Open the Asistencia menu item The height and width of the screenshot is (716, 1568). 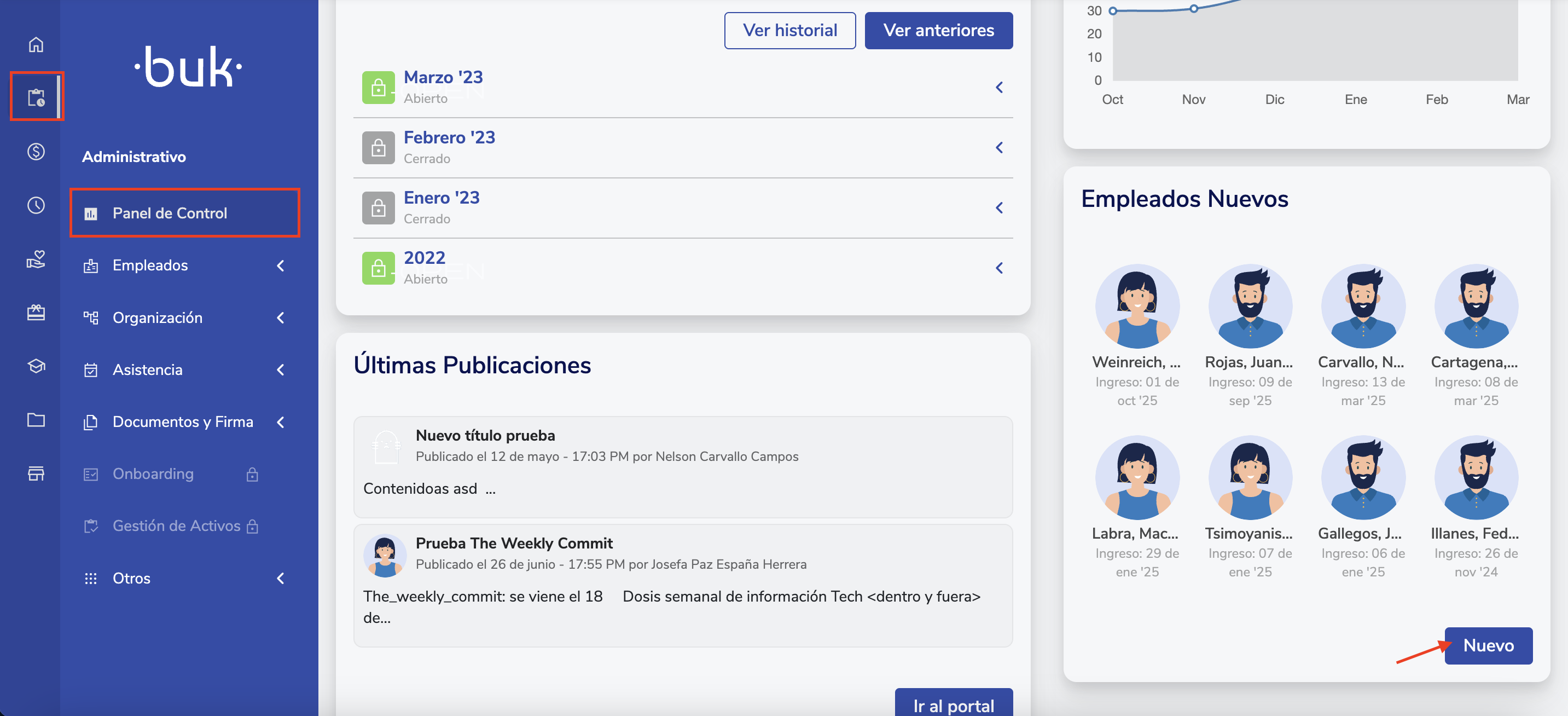(x=147, y=369)
